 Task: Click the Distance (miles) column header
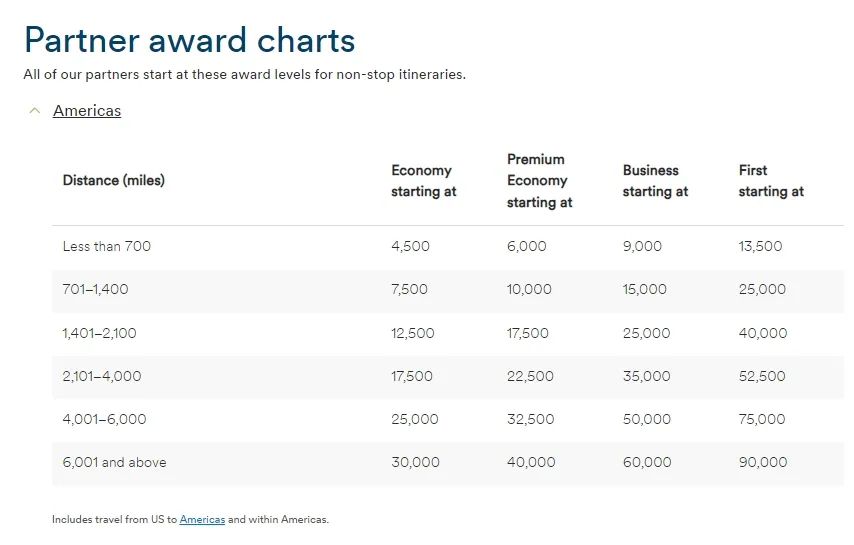(x=114, y=181)
